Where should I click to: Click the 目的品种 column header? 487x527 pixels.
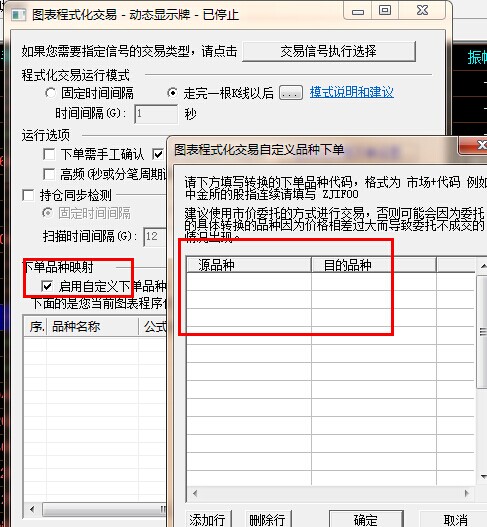click(374, 265)
